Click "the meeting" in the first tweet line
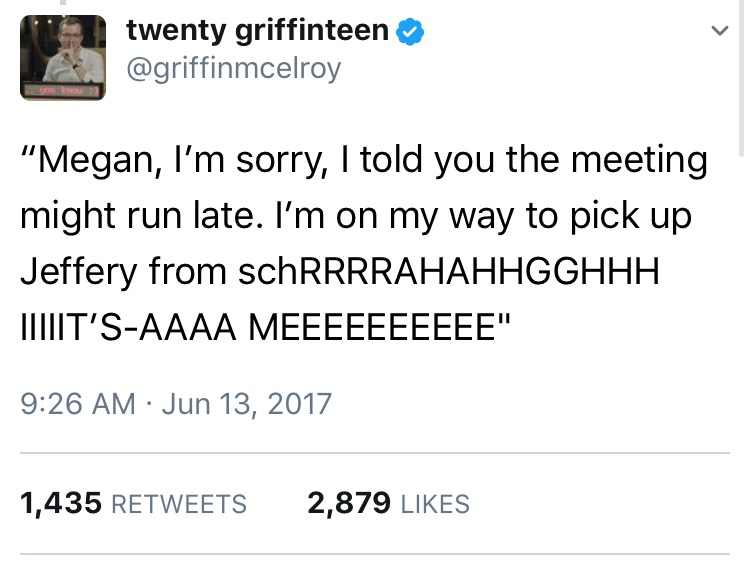The image size is (750, 573). click(611, 162)
